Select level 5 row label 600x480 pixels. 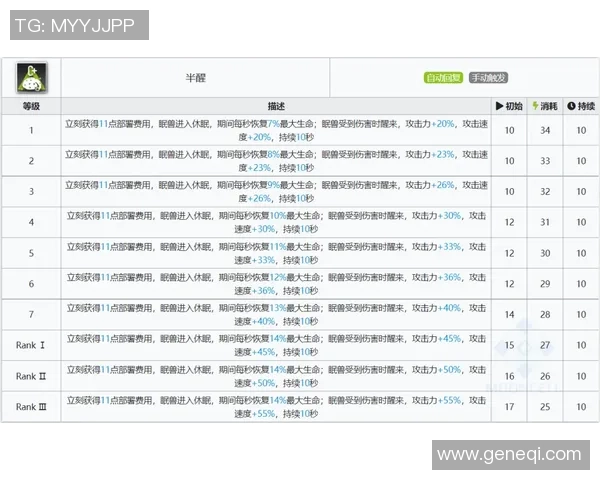(31, 253)
